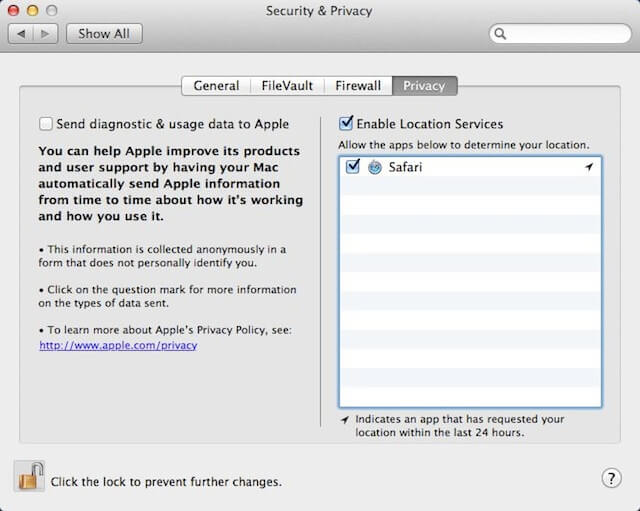Uncheck Enable Location Services
This screenshot has width=640, height=511.
[x=346, y=123]
